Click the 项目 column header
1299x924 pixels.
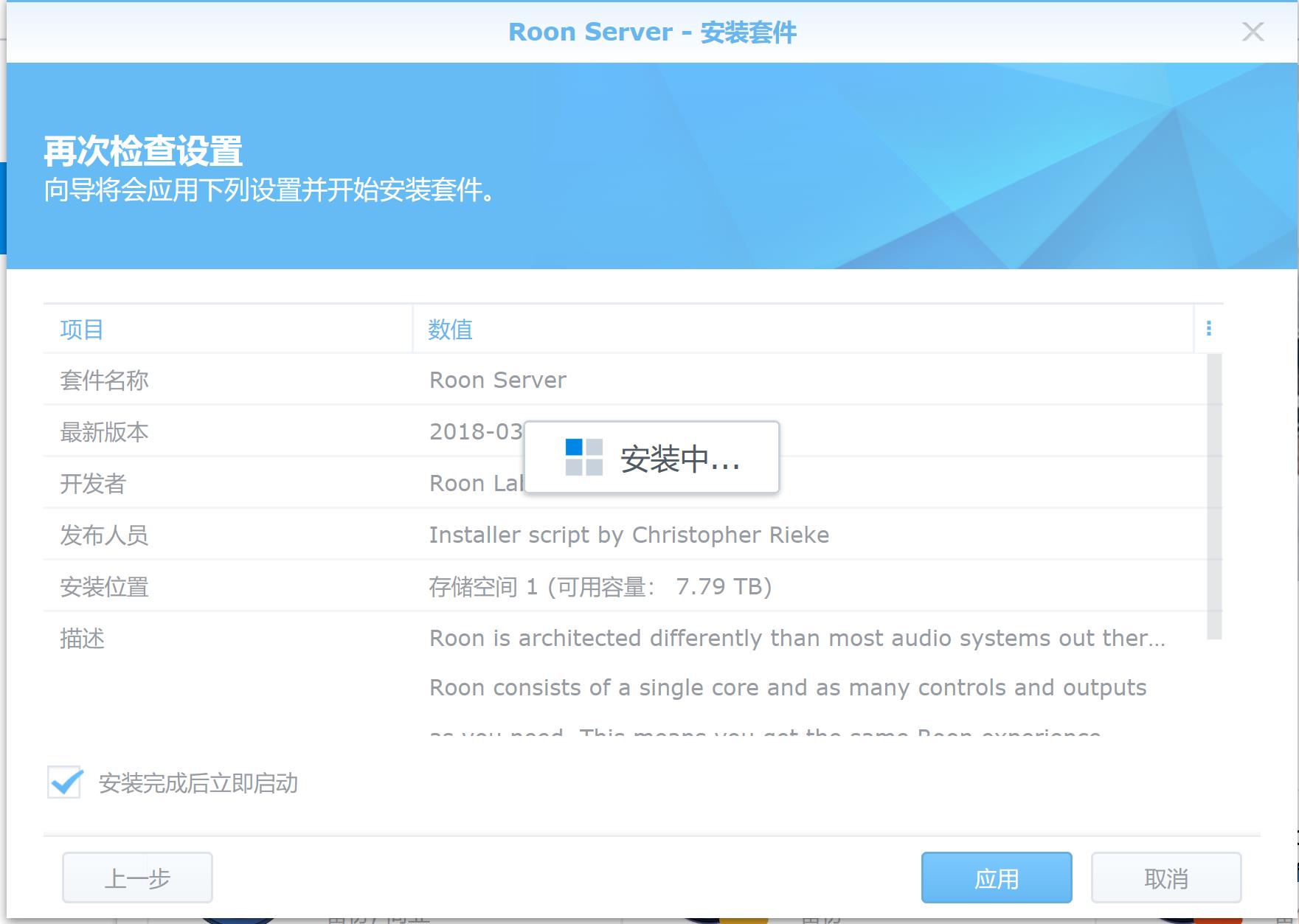[228, 329]
